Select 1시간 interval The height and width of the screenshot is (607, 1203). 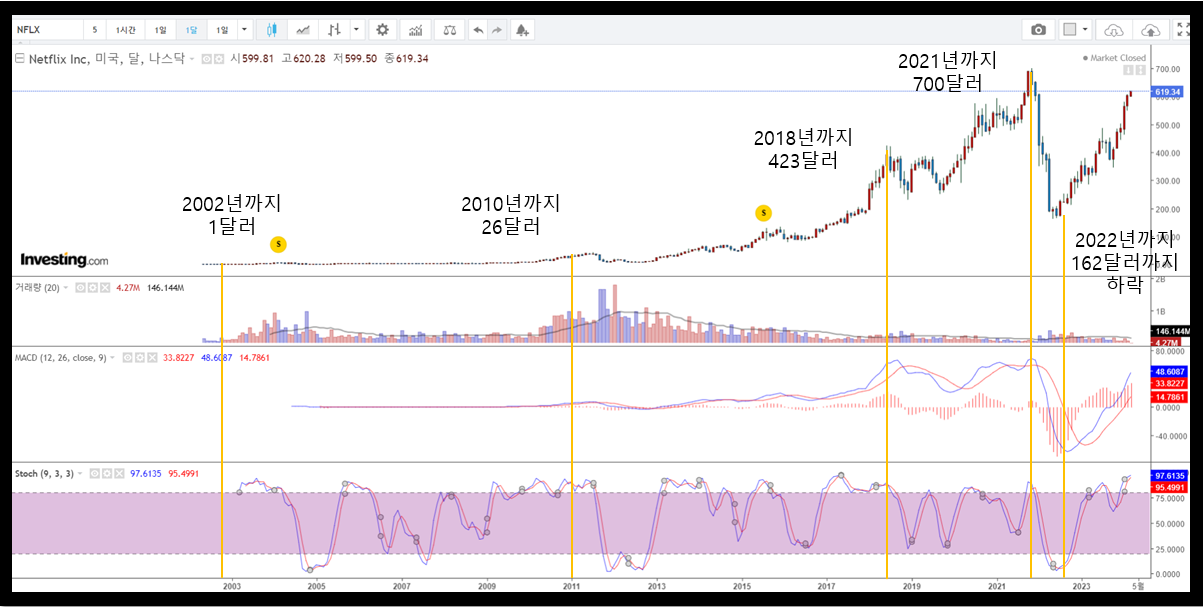pyautogui.click(x=126, y=30)
